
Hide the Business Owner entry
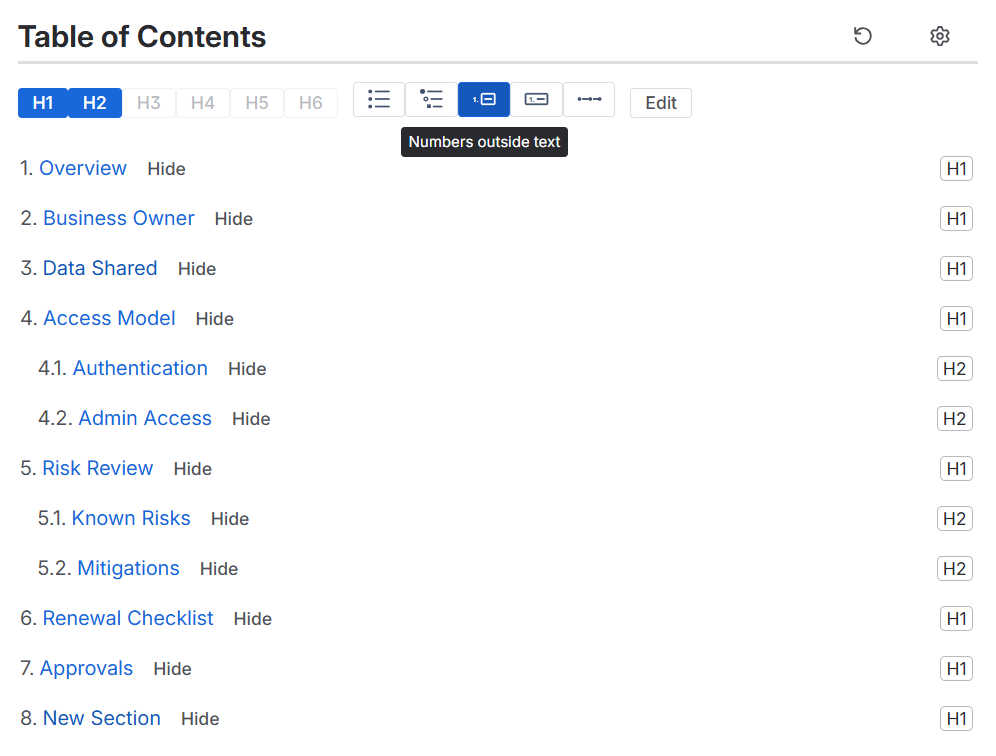pyautogui.click(x=234, y=219)
